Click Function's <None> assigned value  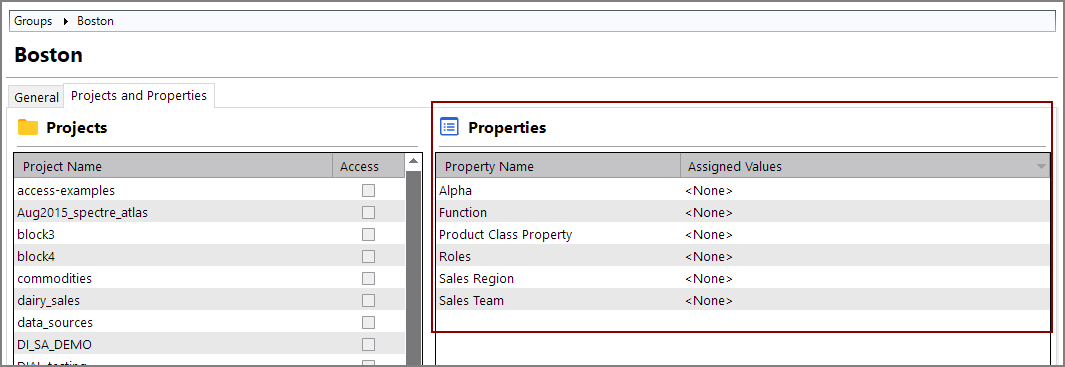coord(708,213)
